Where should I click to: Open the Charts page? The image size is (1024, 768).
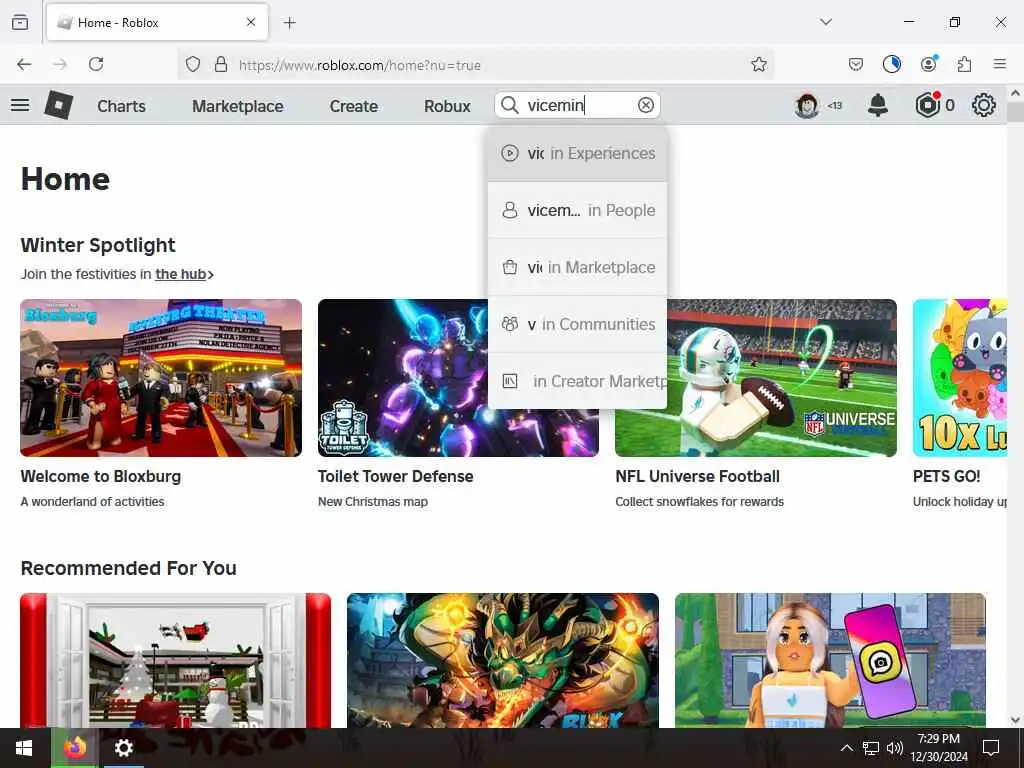[121, 106]
